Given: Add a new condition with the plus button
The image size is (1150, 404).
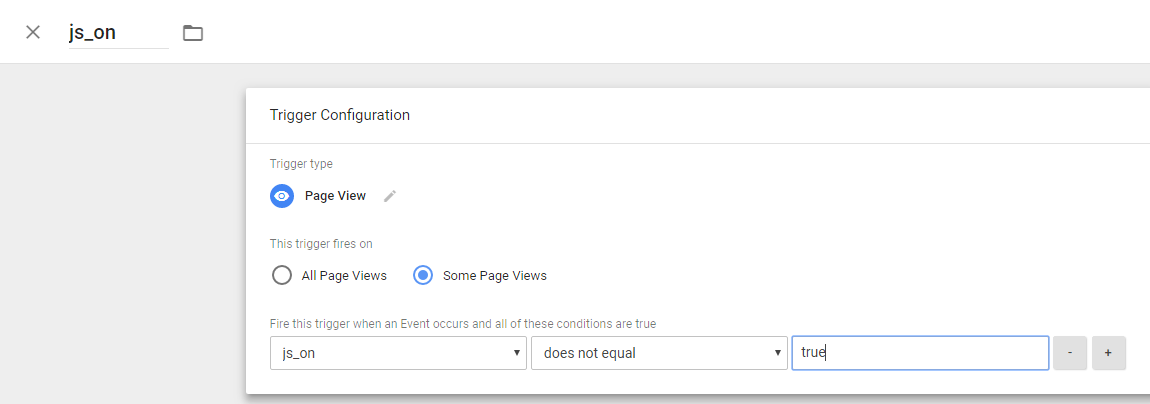Looking at the screenshot, I should [x=1108, y=353].
